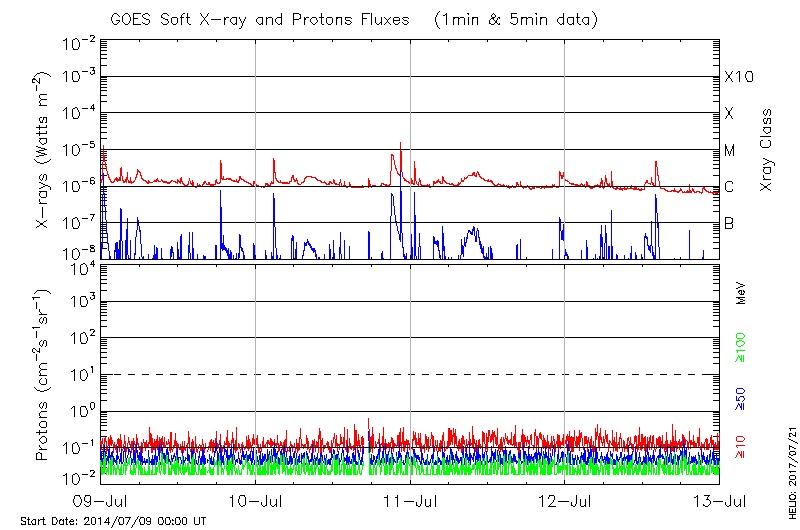Select the 09-Jul date tick label
Image resolution: width=800 pixels, height=530 pixels.
[x=101, y=500]
